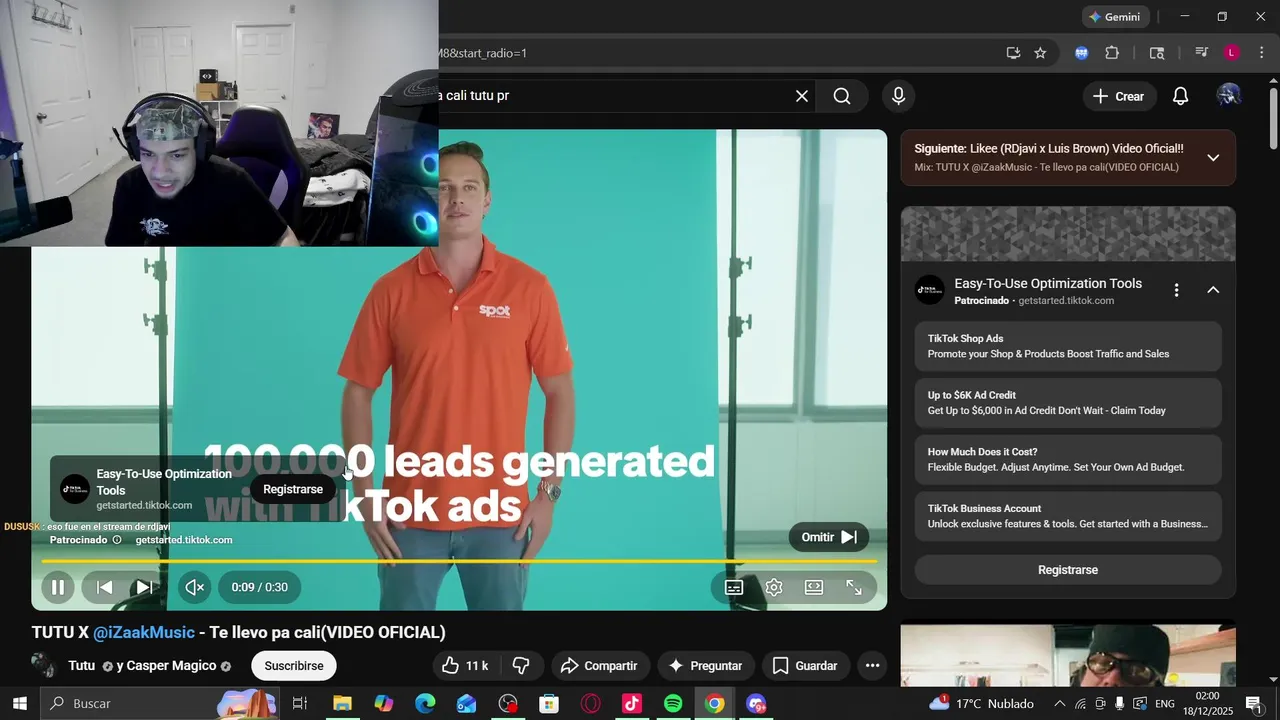Open Chrome's three-dot menu
This screenshot has width=1280, height=720.
[1262, 53]
